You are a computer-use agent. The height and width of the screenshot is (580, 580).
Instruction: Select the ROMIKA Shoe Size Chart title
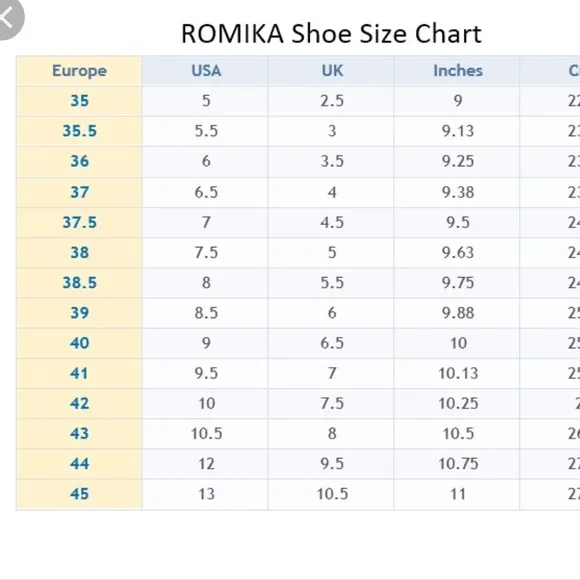pos(331,34)
